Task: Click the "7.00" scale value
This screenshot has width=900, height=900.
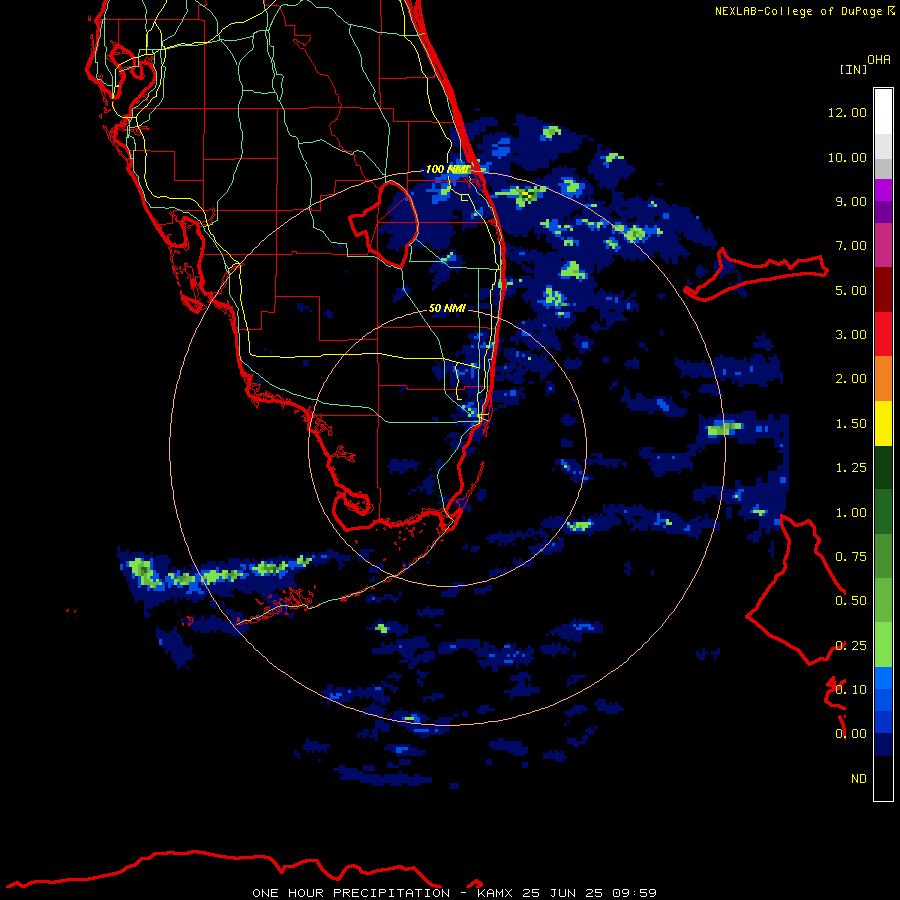Action: (851, 246)
